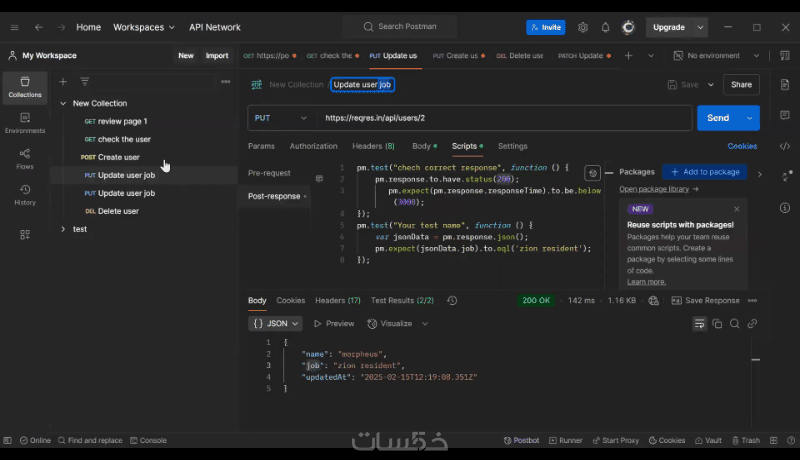Toggle word wrap in response body
800x460 pixels.
699,324
